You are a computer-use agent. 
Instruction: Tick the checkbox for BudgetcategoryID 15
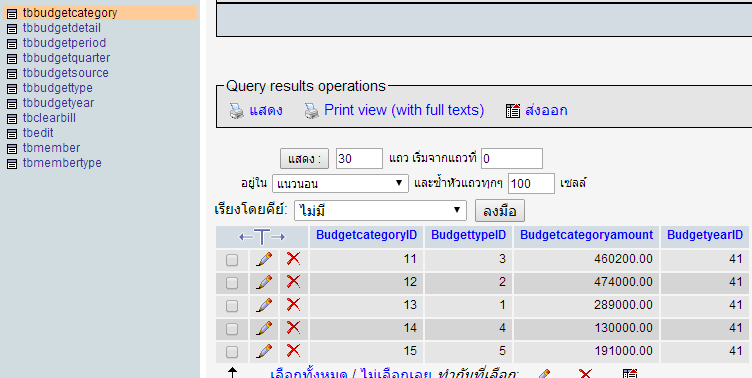(x=232, y=352)
